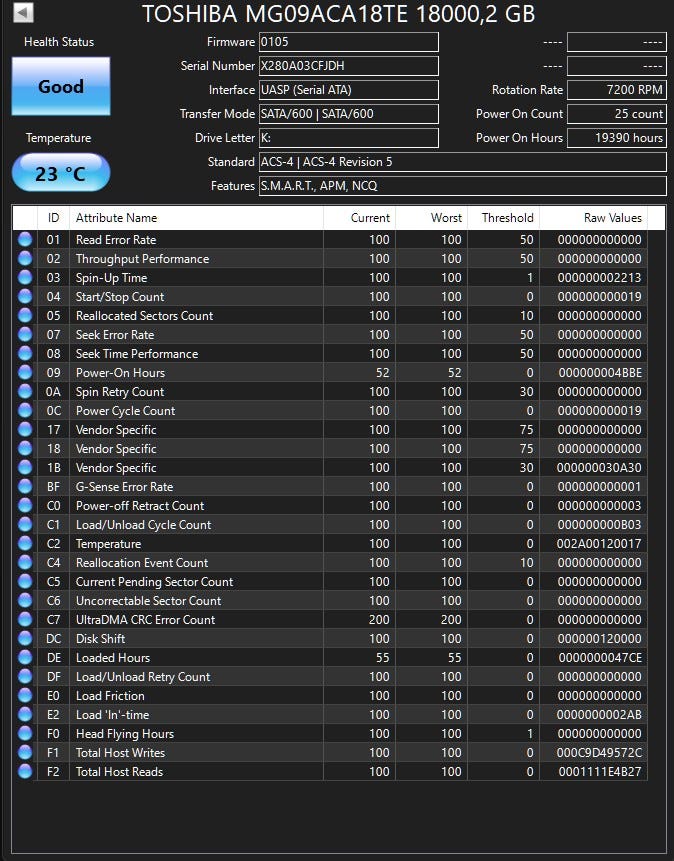Click threshold 75 in row 18
674x861 pixels.
(x=526, y=449)
